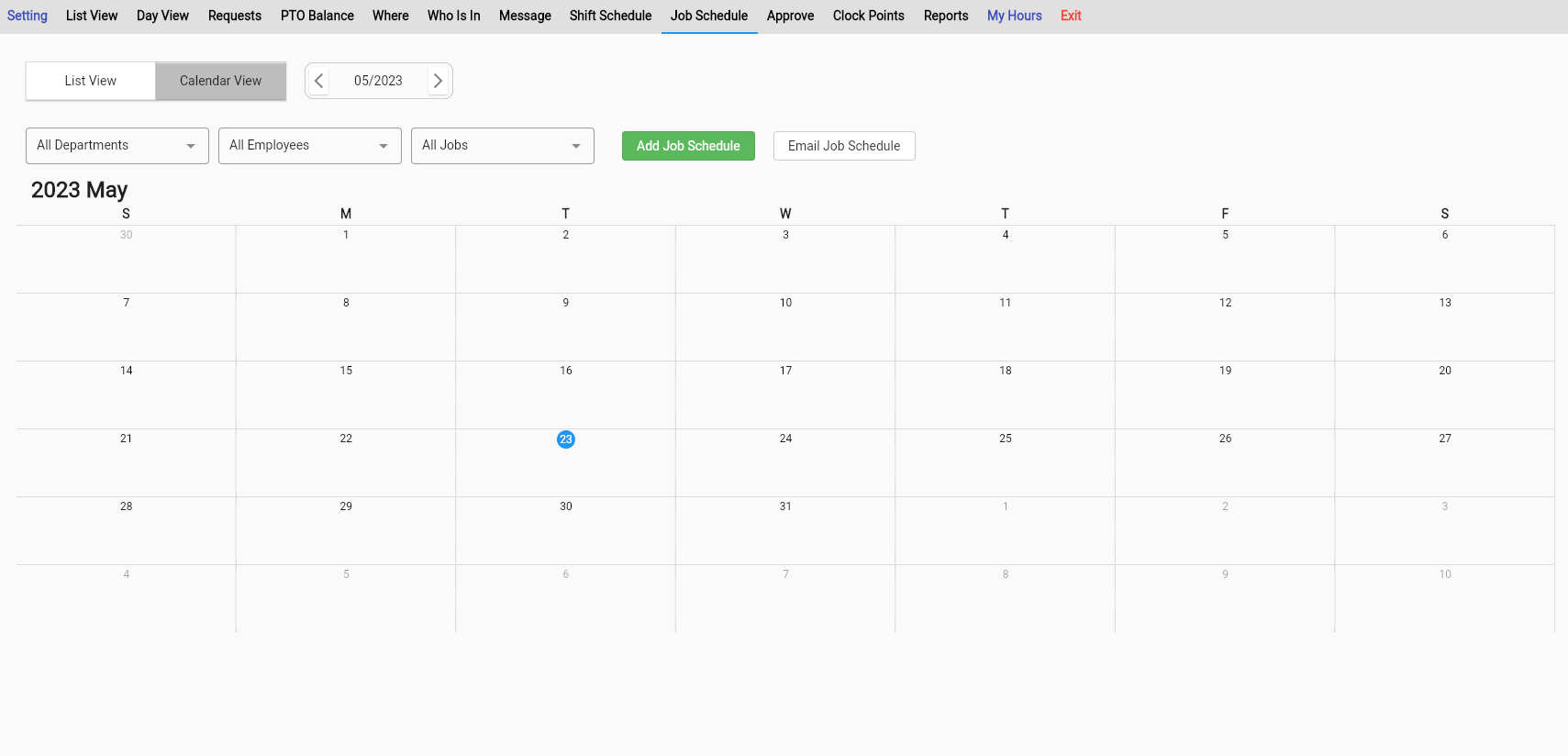Select May 27 calendar cell

1445,463
